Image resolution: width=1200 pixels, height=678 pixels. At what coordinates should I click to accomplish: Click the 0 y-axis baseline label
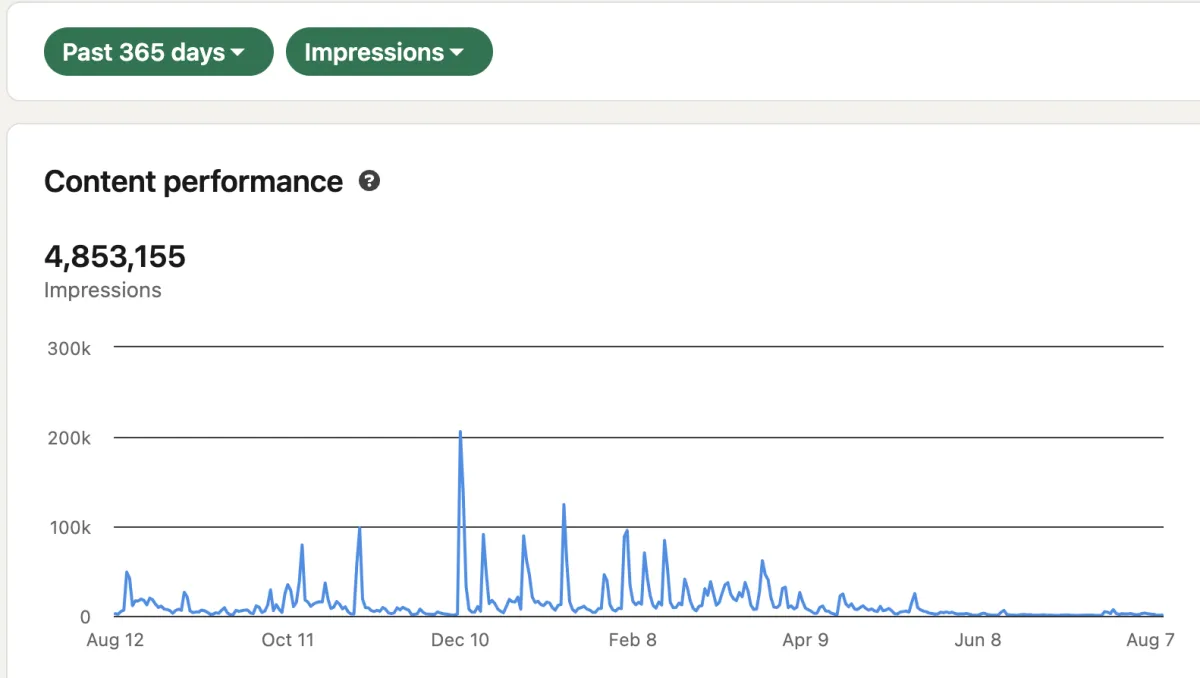point(85,617)
